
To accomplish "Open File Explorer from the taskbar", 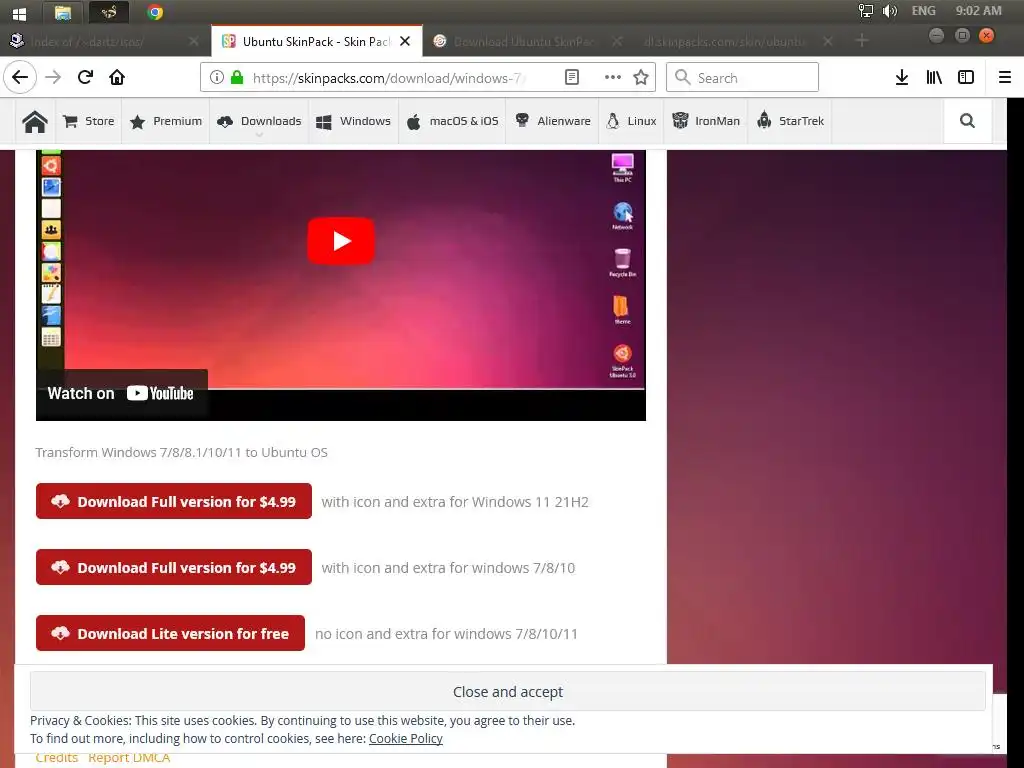I will (63, 12).
